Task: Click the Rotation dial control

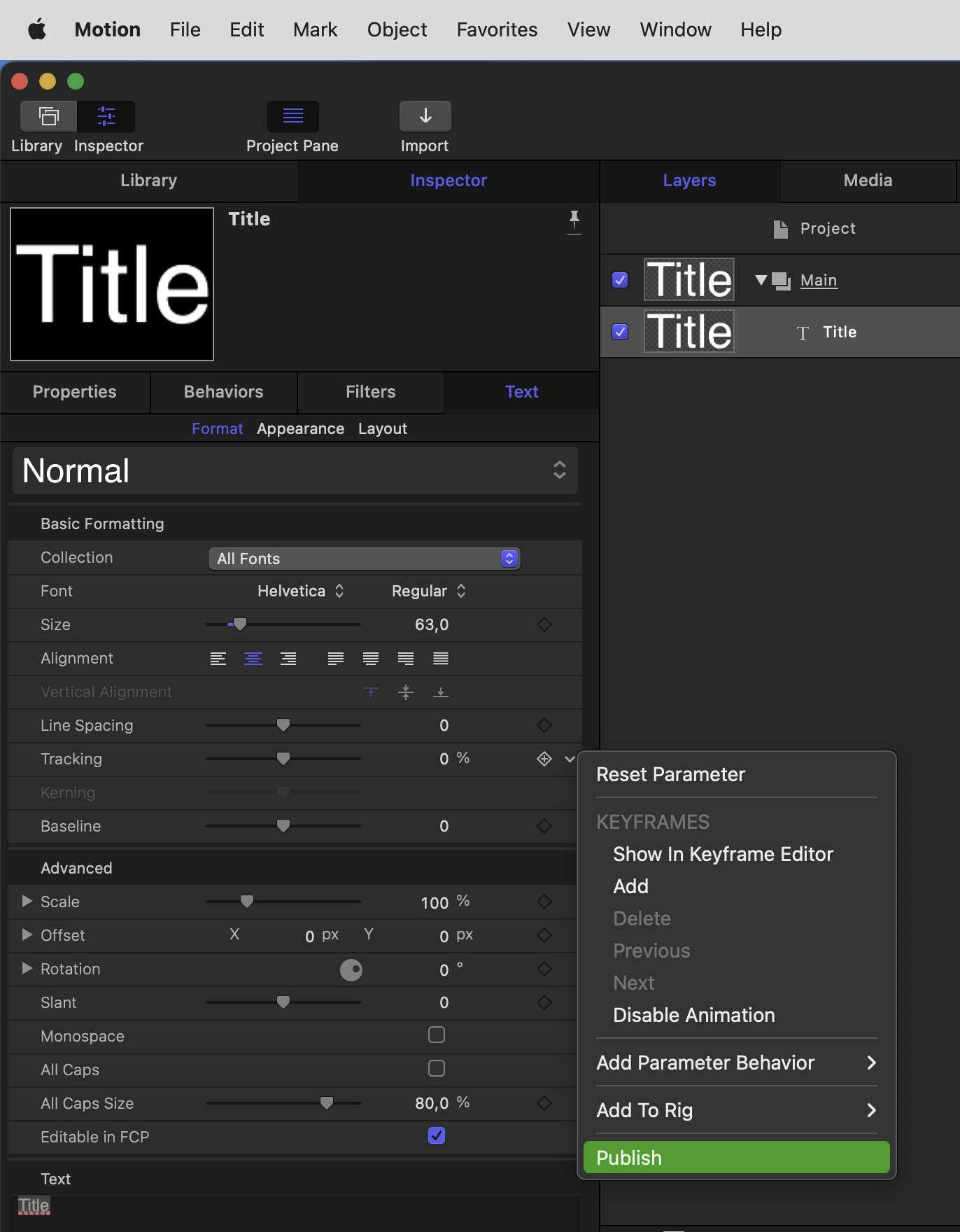Action: coord(351,969)
